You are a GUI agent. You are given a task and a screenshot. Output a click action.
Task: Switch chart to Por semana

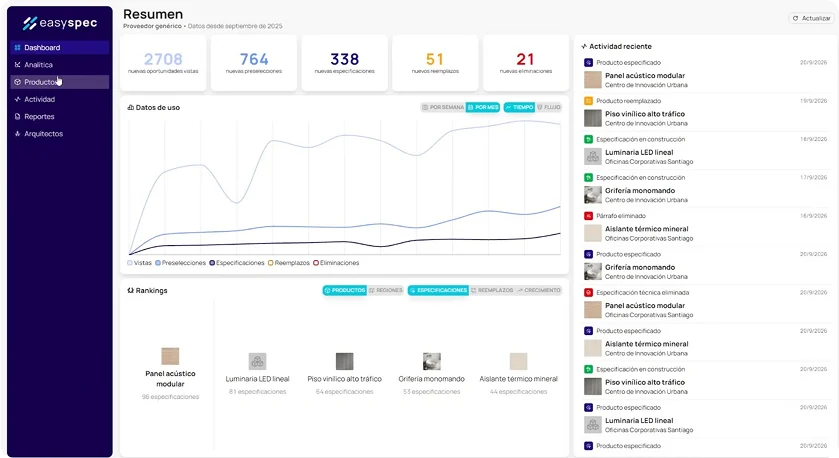(x=443, y=108)
